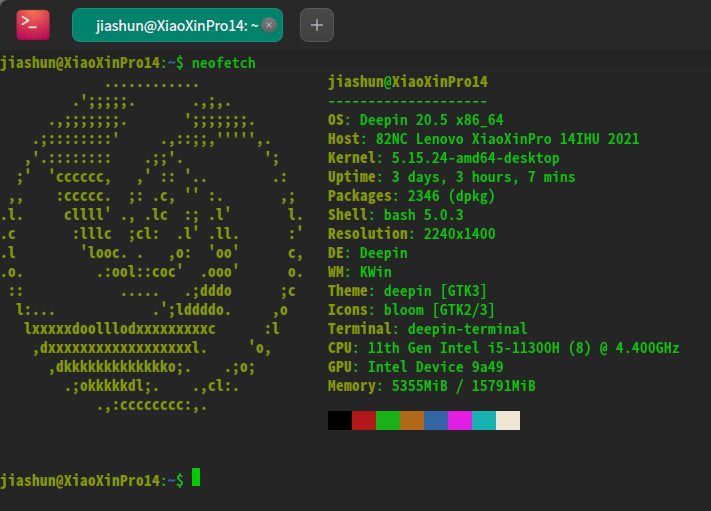The image size is (711, 511).
Task: Click the black color block
Action: click(x=340, y=420)
